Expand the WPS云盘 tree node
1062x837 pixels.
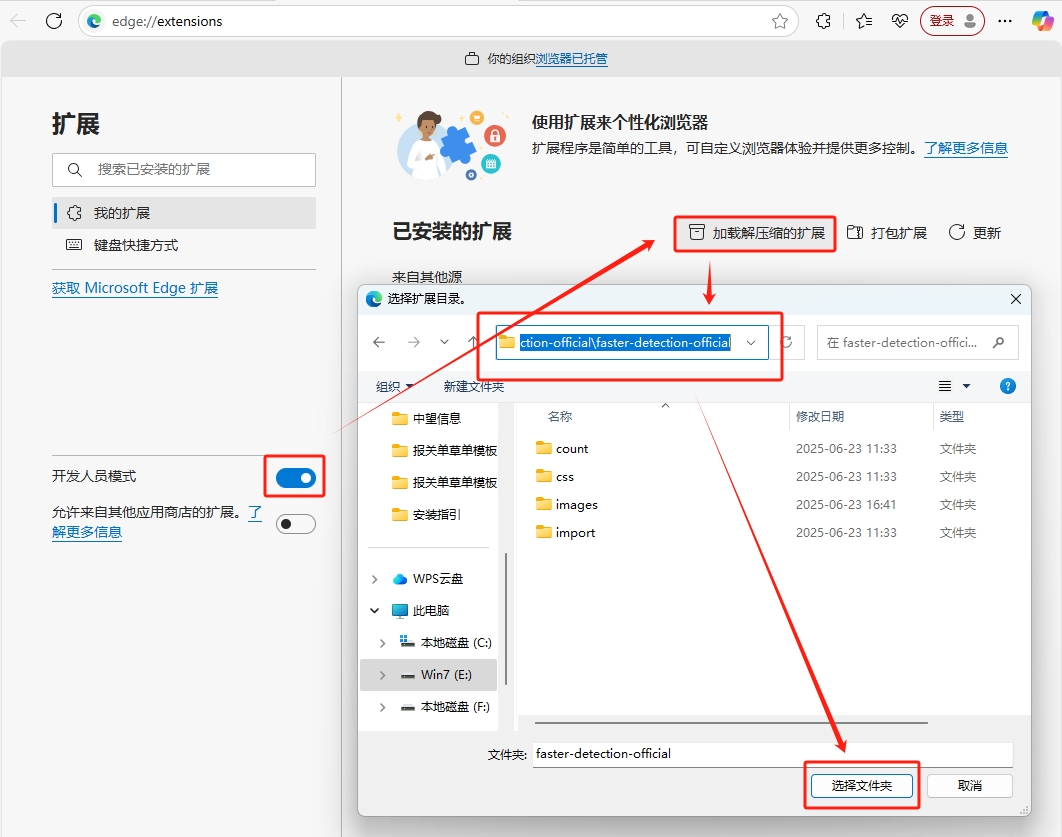click(x=375, y=579)
